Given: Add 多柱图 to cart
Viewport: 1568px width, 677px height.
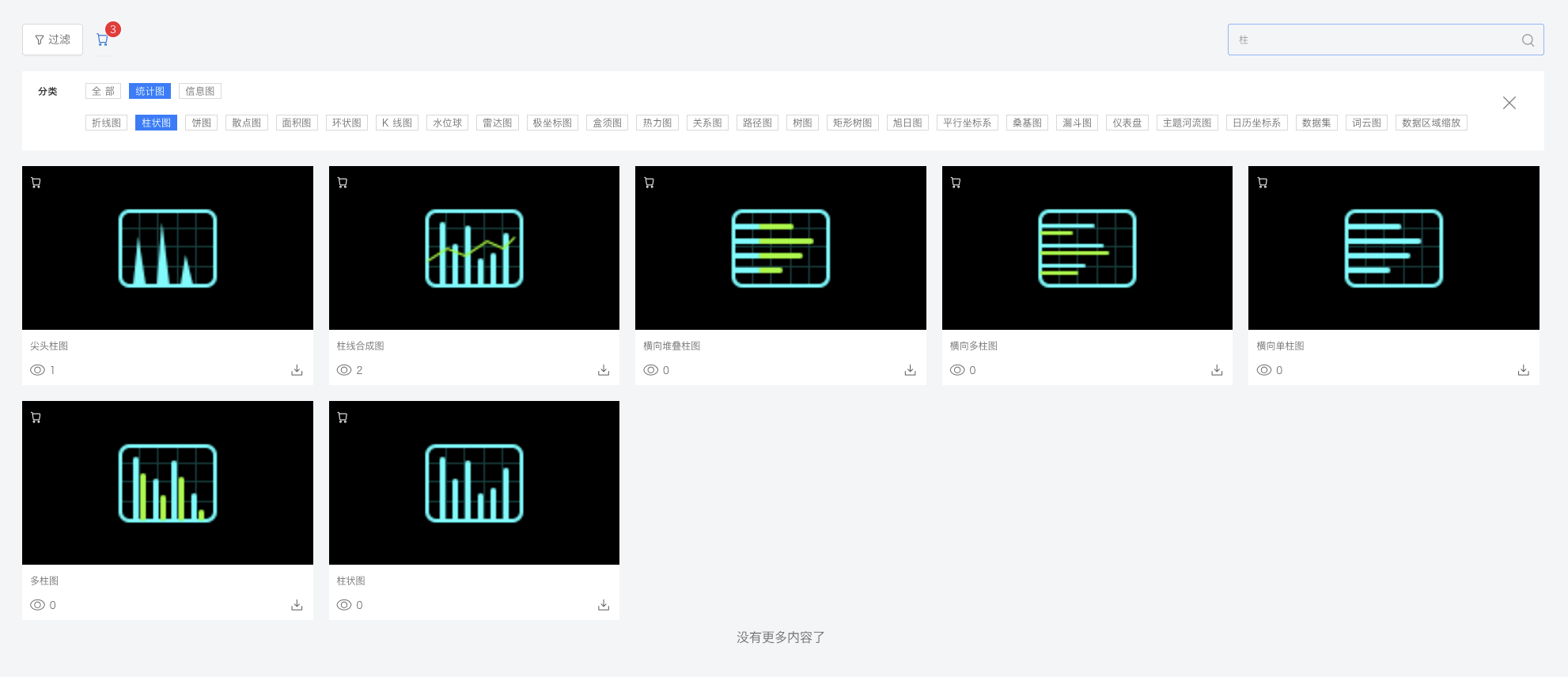Looking at the screenshot, I should coord(36,418).
